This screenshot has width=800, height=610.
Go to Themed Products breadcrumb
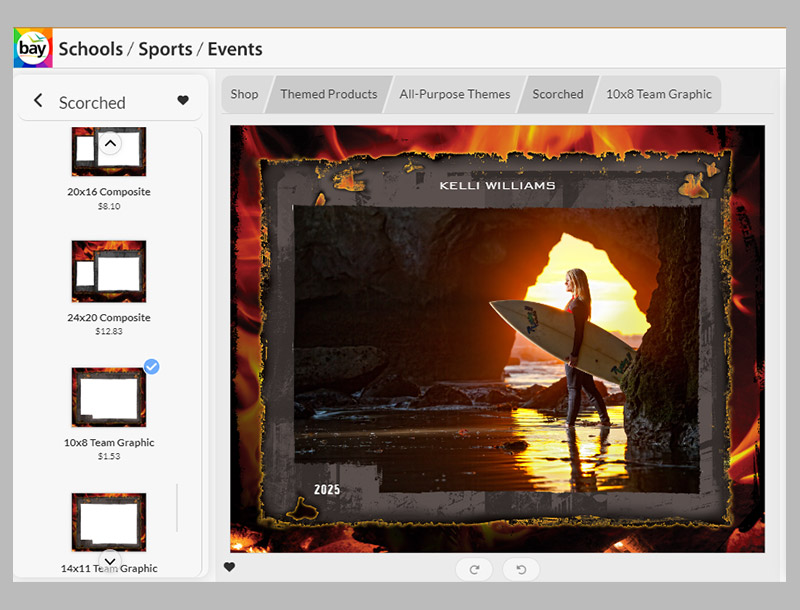pos(328,94)
